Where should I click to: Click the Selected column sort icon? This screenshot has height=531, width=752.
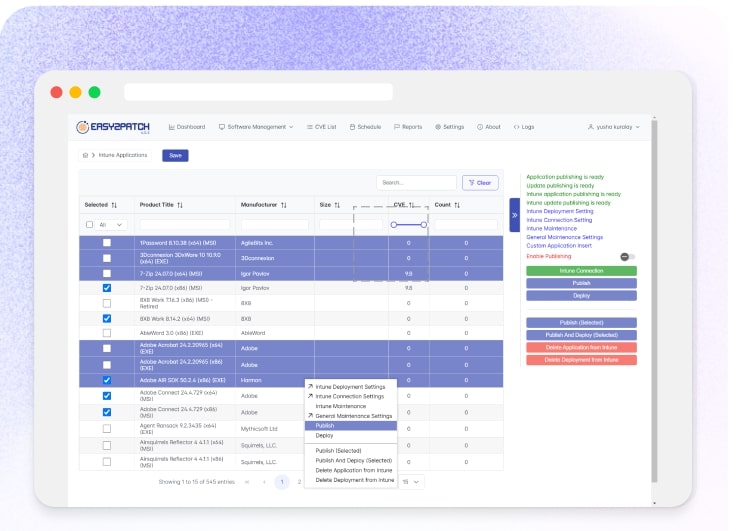(x=114, y=205)
